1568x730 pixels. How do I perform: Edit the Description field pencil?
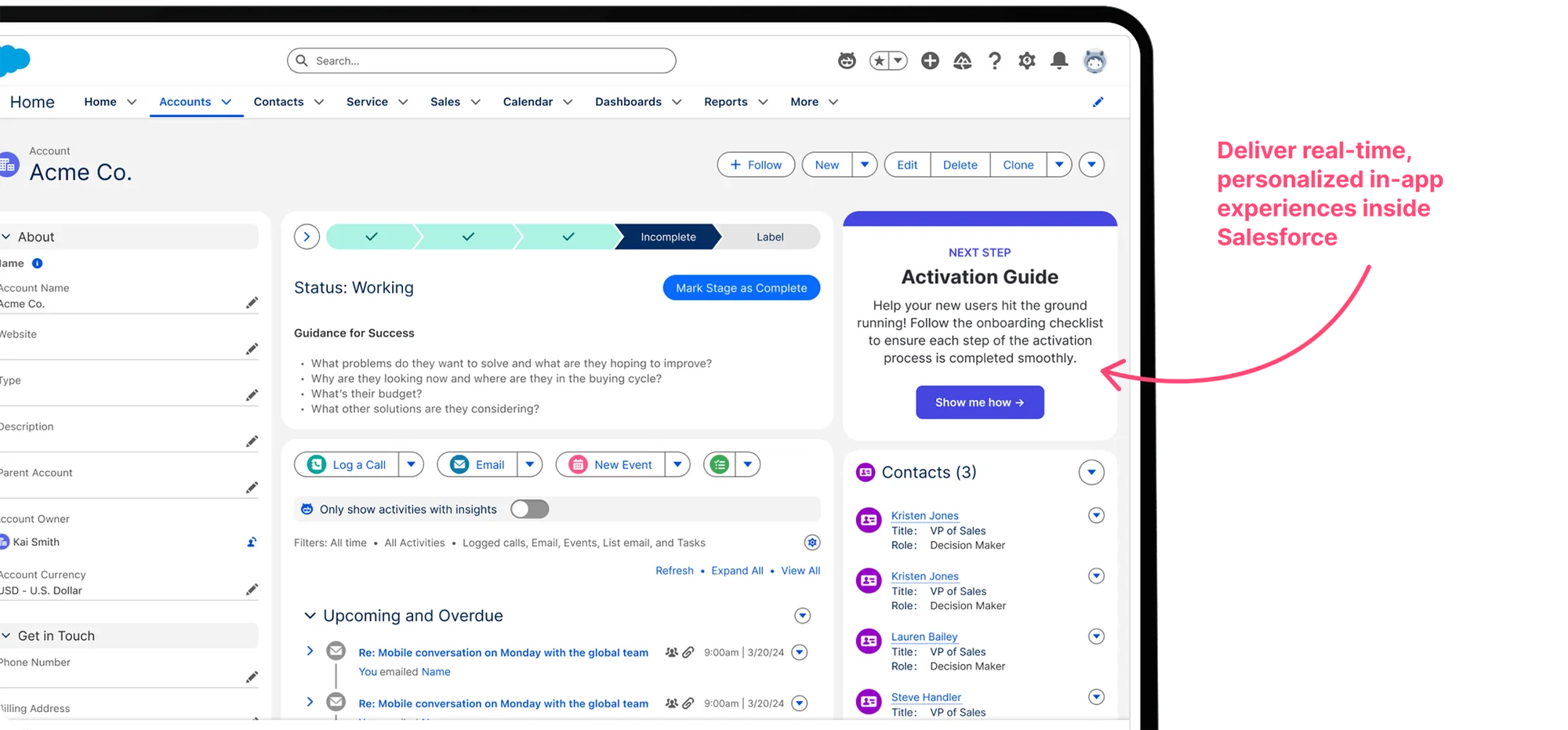(x=252, y=441)
